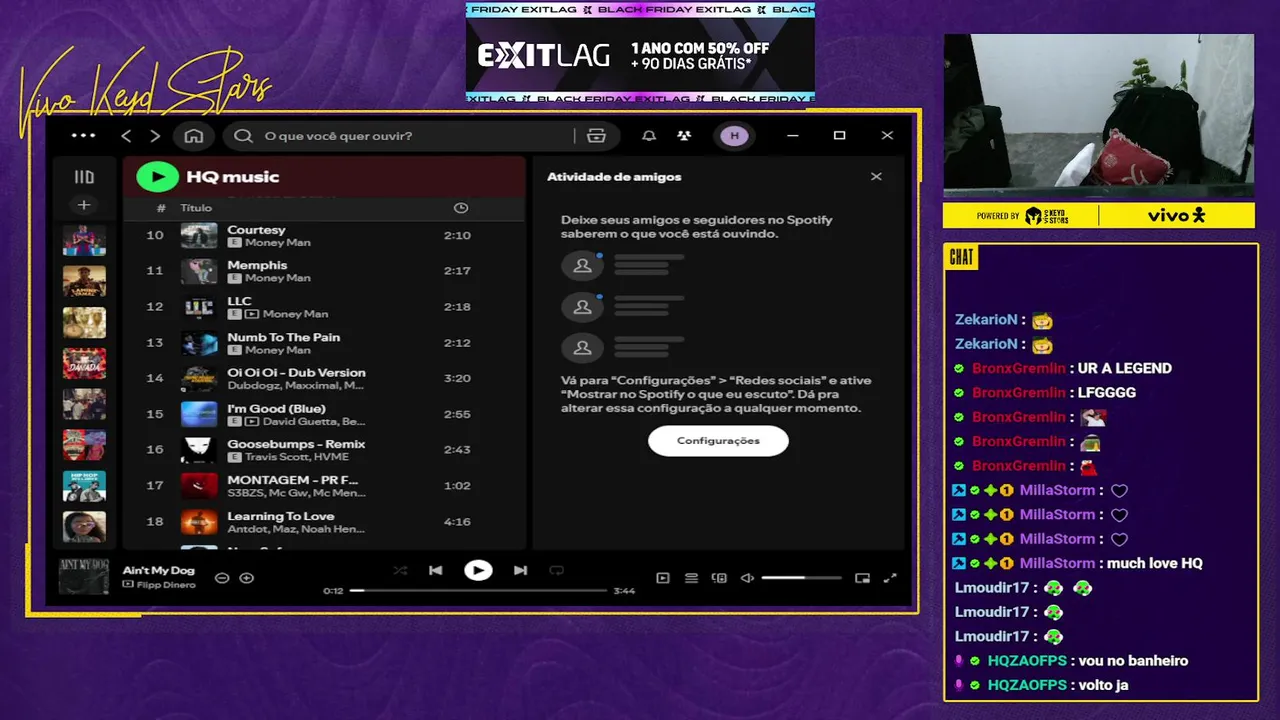Click the third friend placeholder avatar
The image size is (1280, 720).
click(582, 348)
